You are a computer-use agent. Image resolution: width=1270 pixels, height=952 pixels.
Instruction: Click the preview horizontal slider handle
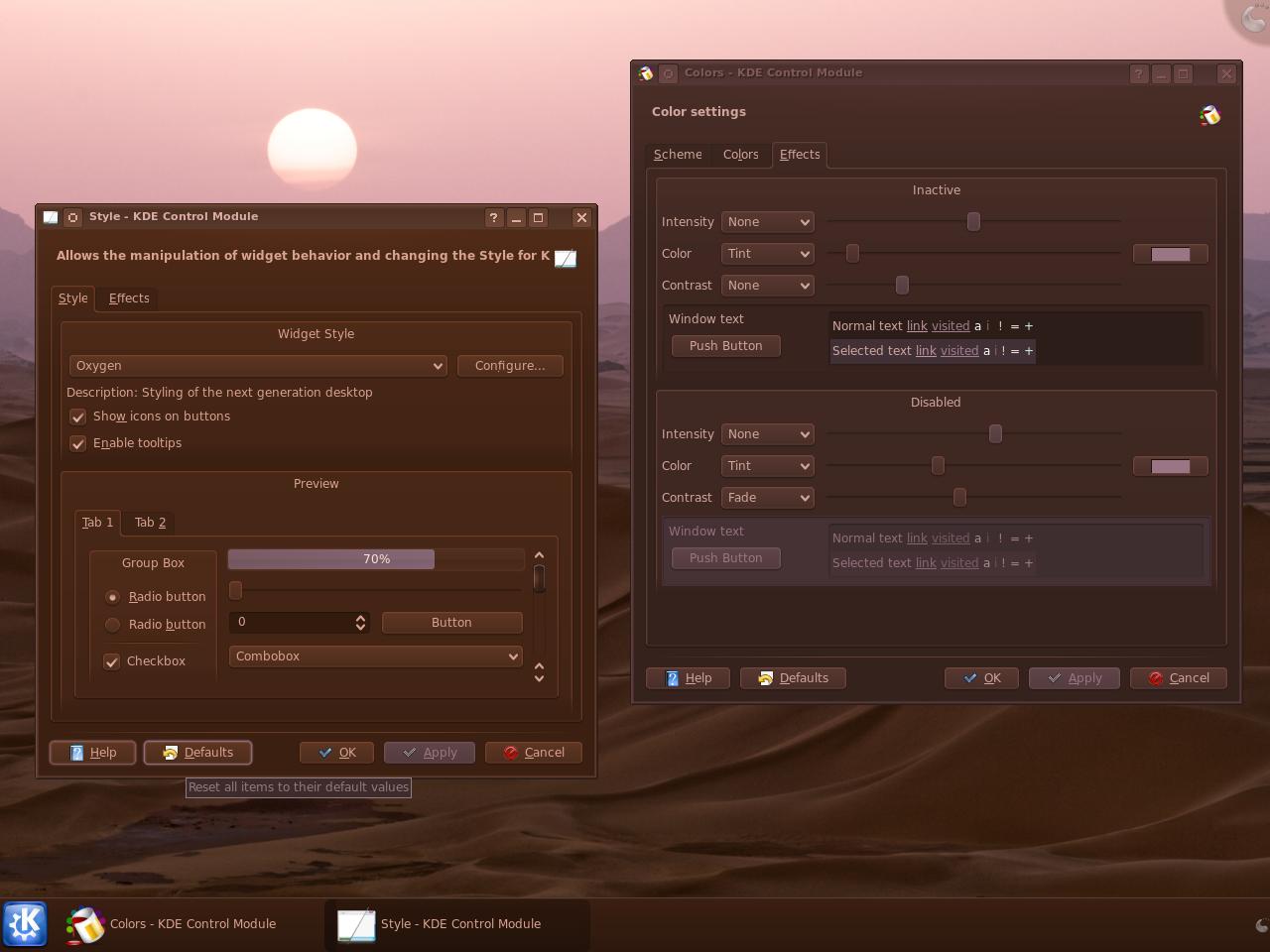tap(235, 591)
